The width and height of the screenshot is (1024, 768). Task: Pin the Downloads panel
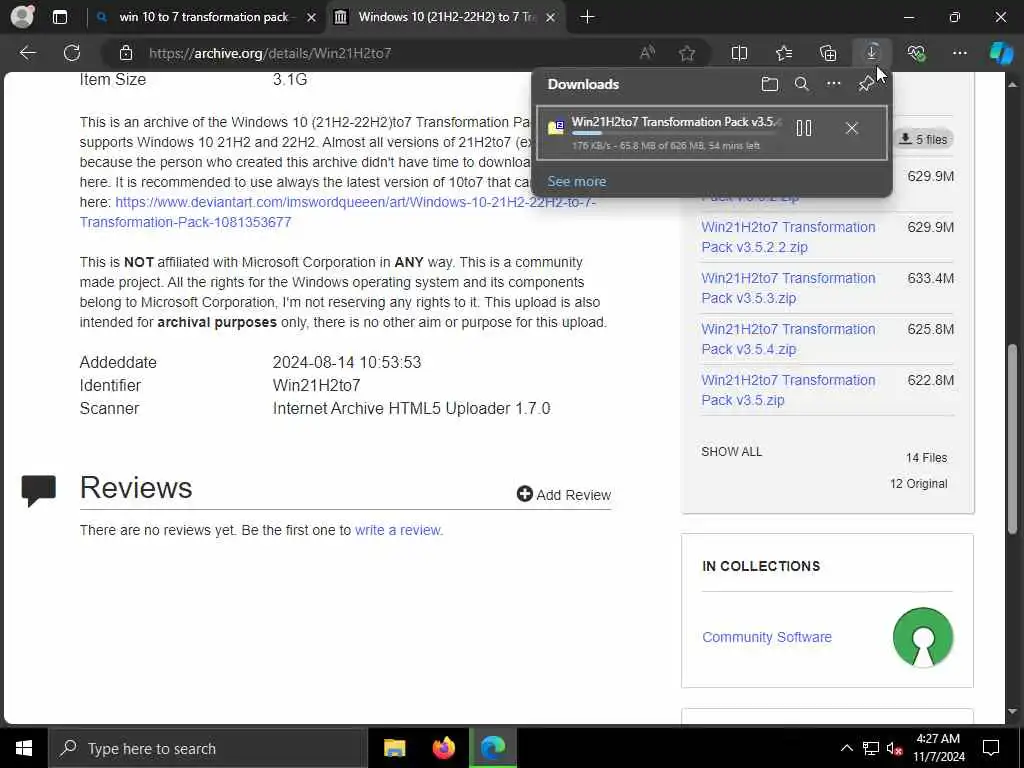(x=865, y=84)
